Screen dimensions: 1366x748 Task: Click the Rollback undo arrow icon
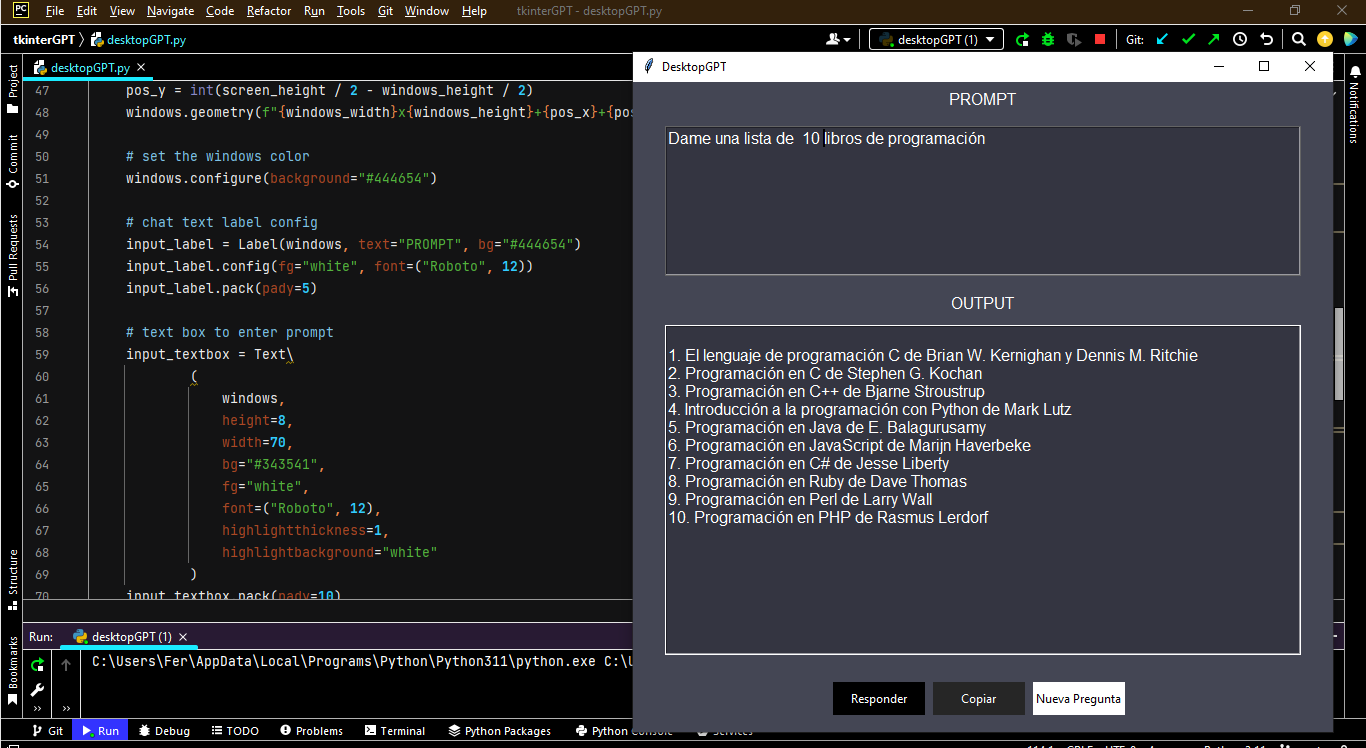point(1267,40)
